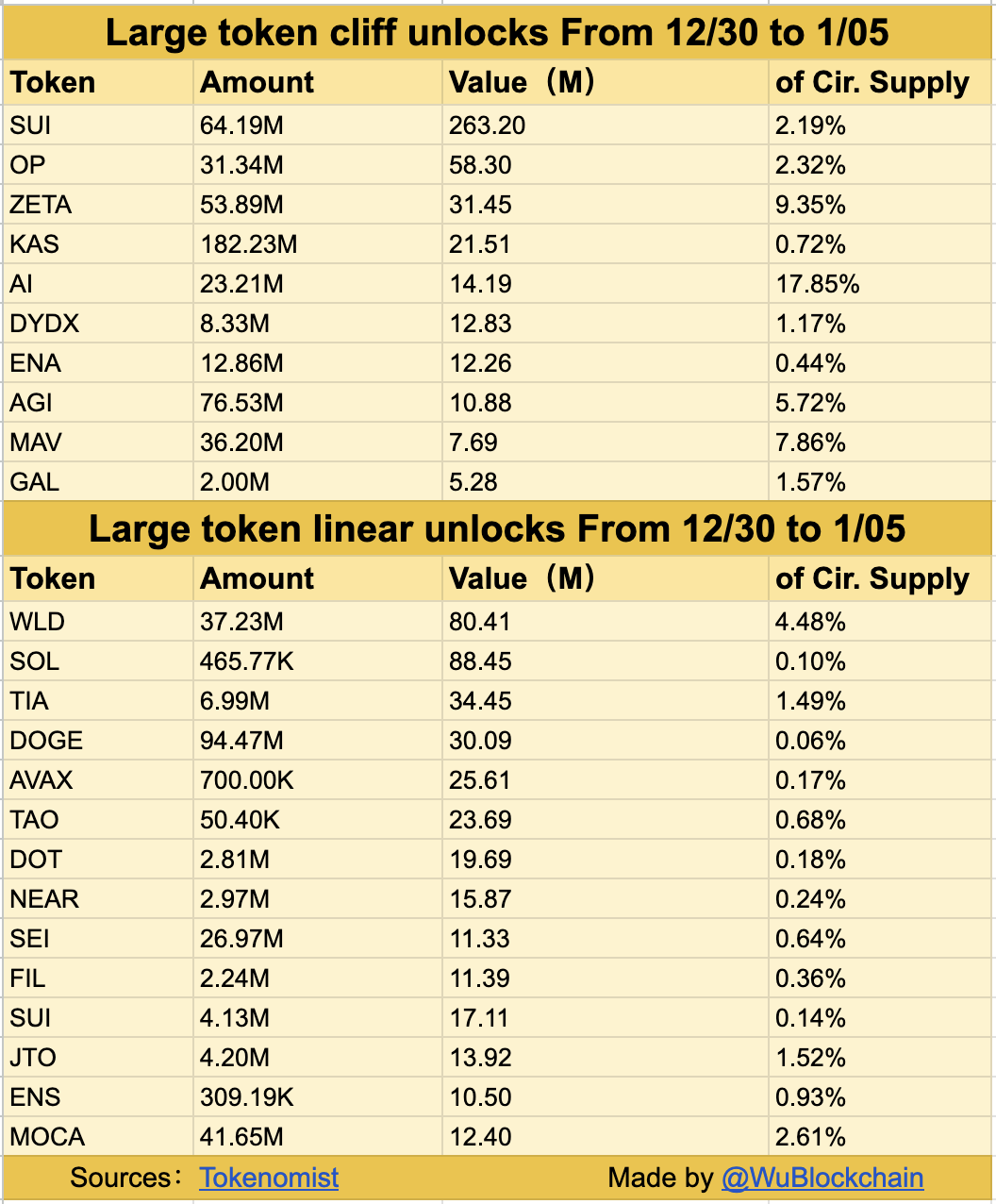996x1204 pixels.
Task: Select the DYDX token cell
Action: click(x=45, y=324)
